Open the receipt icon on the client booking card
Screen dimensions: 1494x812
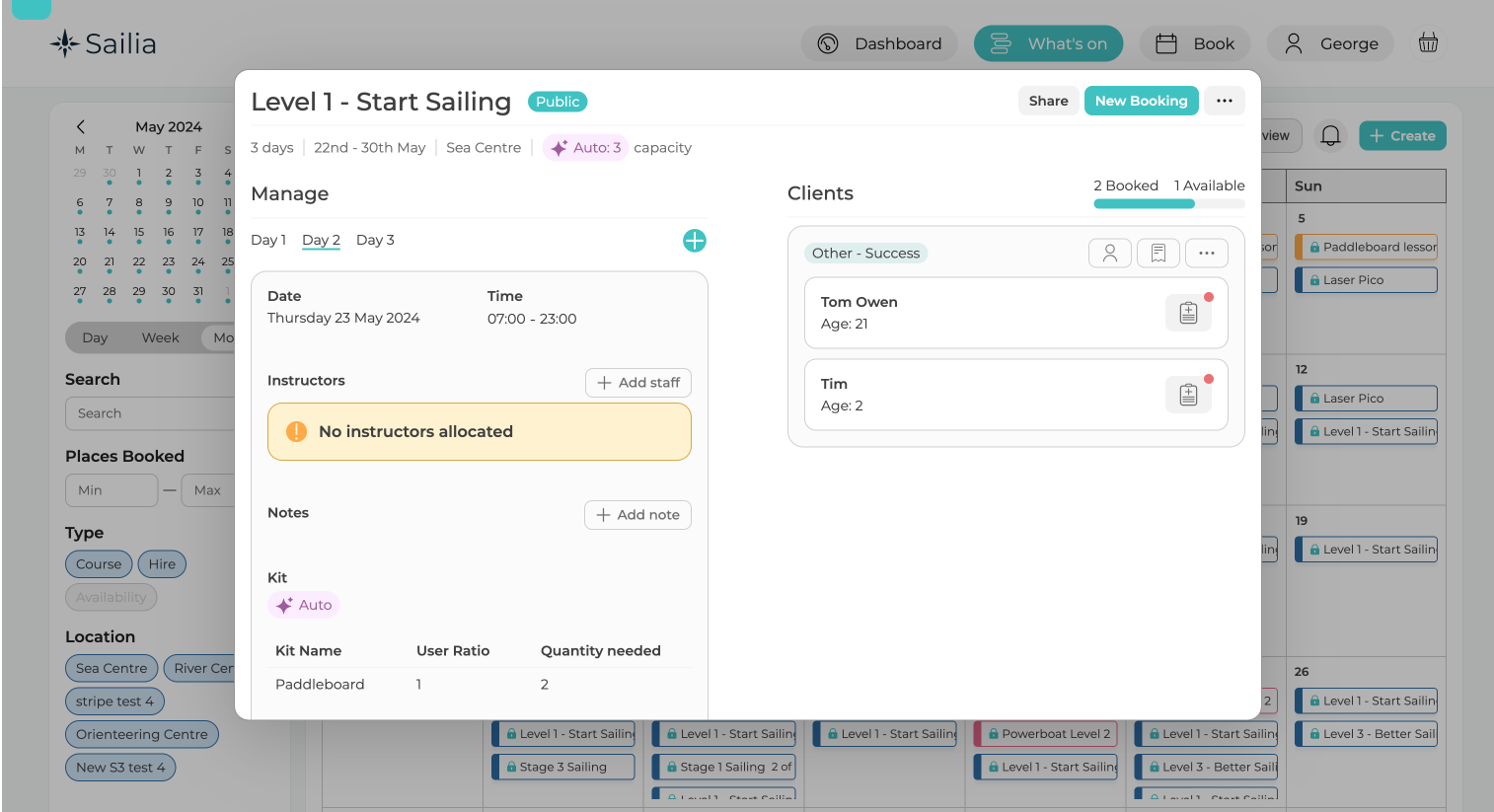tap(1158, 253)
